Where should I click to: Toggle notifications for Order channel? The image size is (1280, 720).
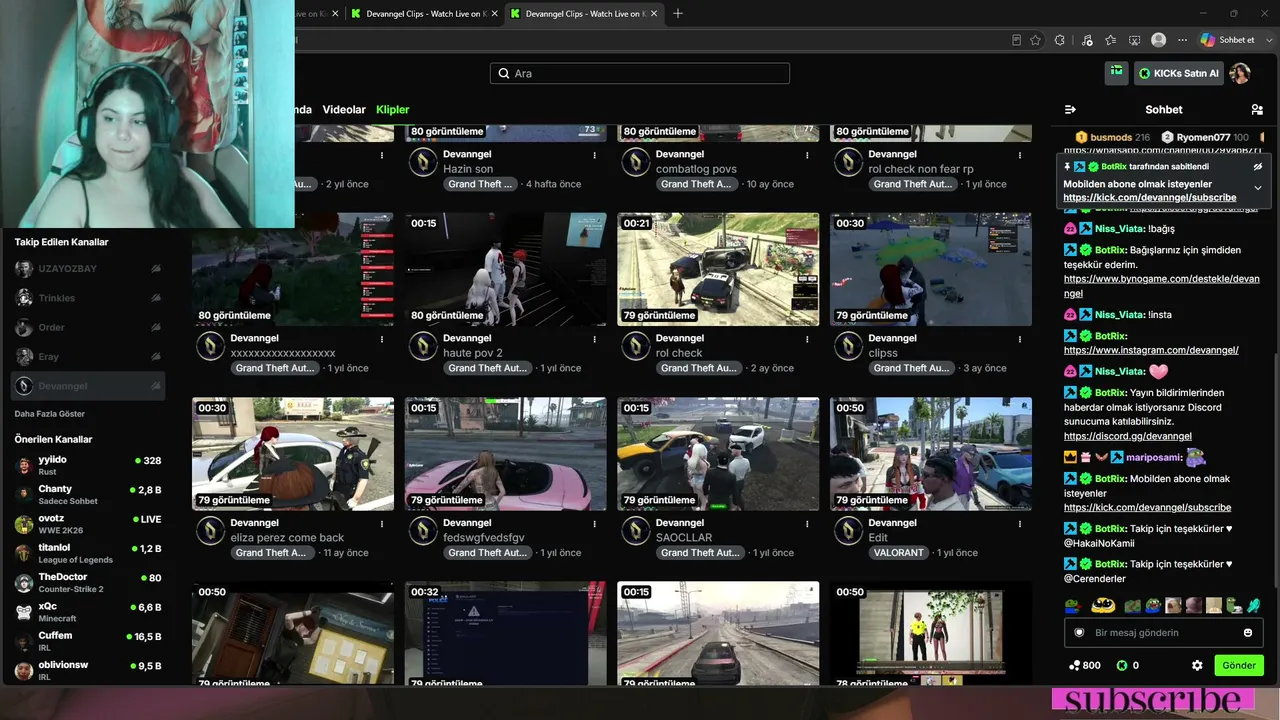155,327
